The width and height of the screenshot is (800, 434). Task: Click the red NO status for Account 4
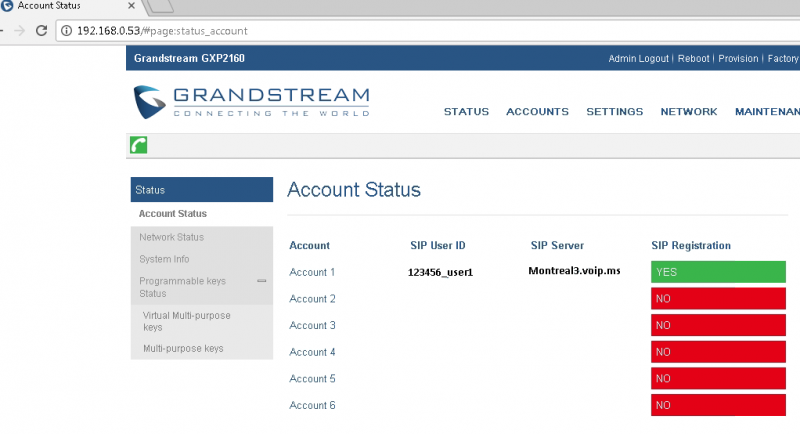pyautogui.click(x=718, y=351)
